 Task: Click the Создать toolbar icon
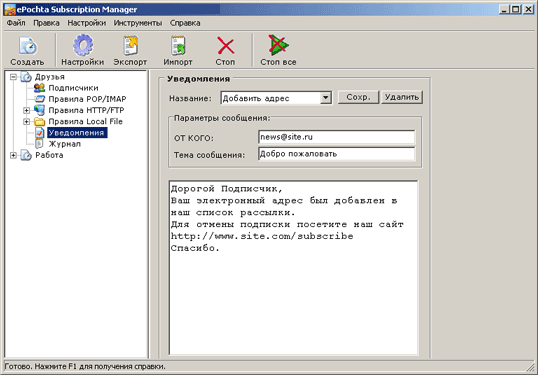pyautogui.click(x=27, y=46)
